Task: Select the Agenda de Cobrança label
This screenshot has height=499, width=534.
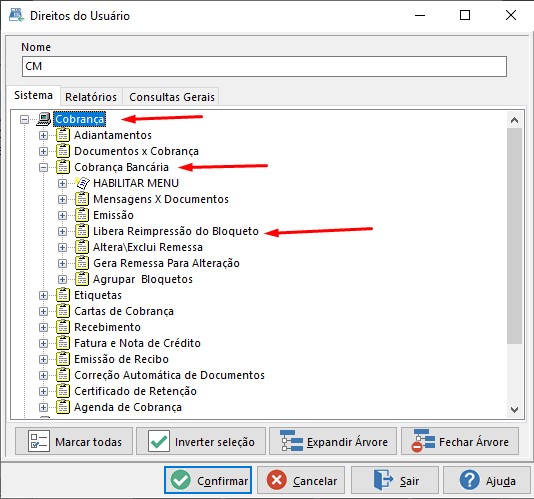Action: pyautogui.click(x=128, y=407)
